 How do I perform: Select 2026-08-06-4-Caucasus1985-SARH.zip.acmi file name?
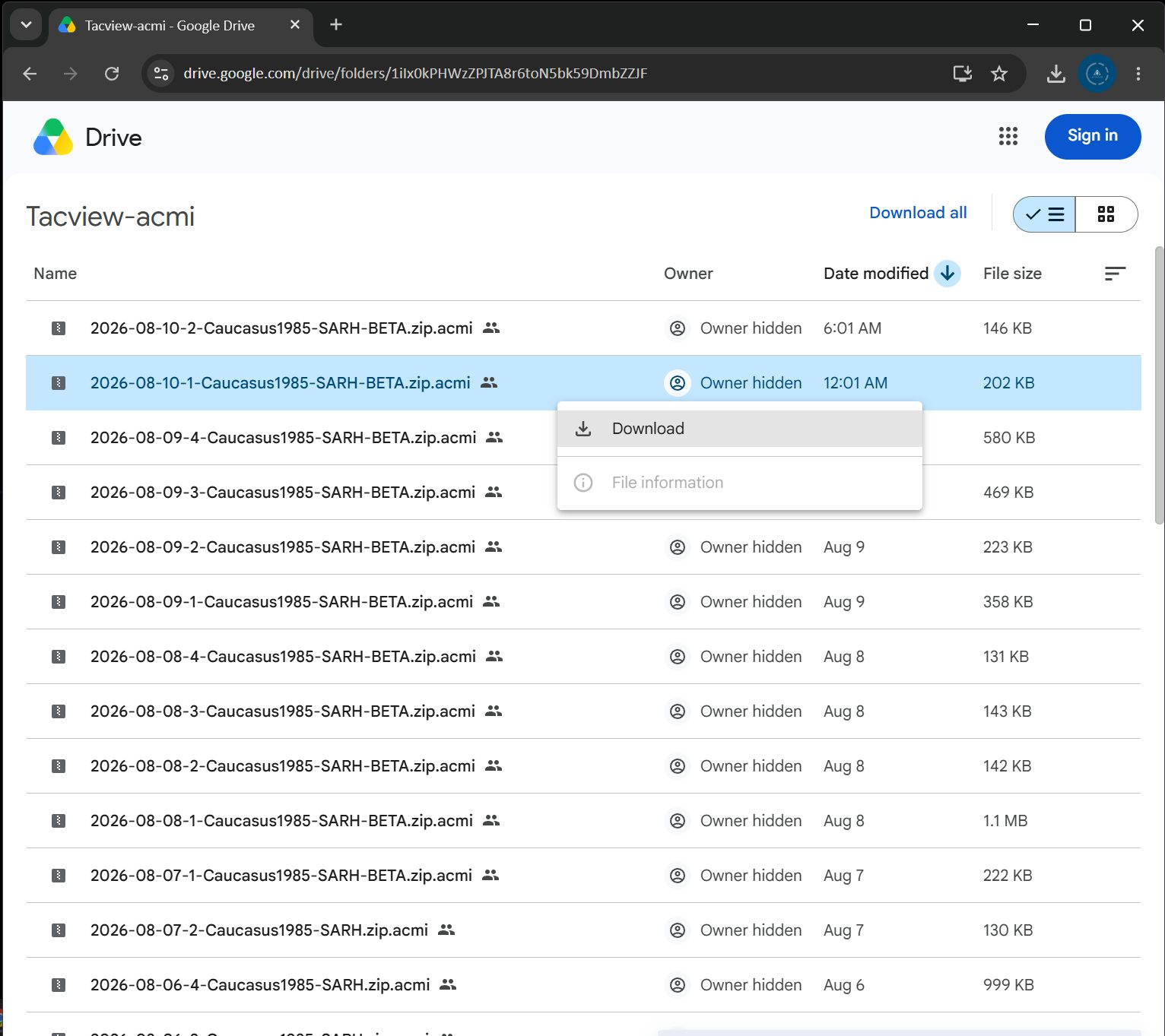260,985
